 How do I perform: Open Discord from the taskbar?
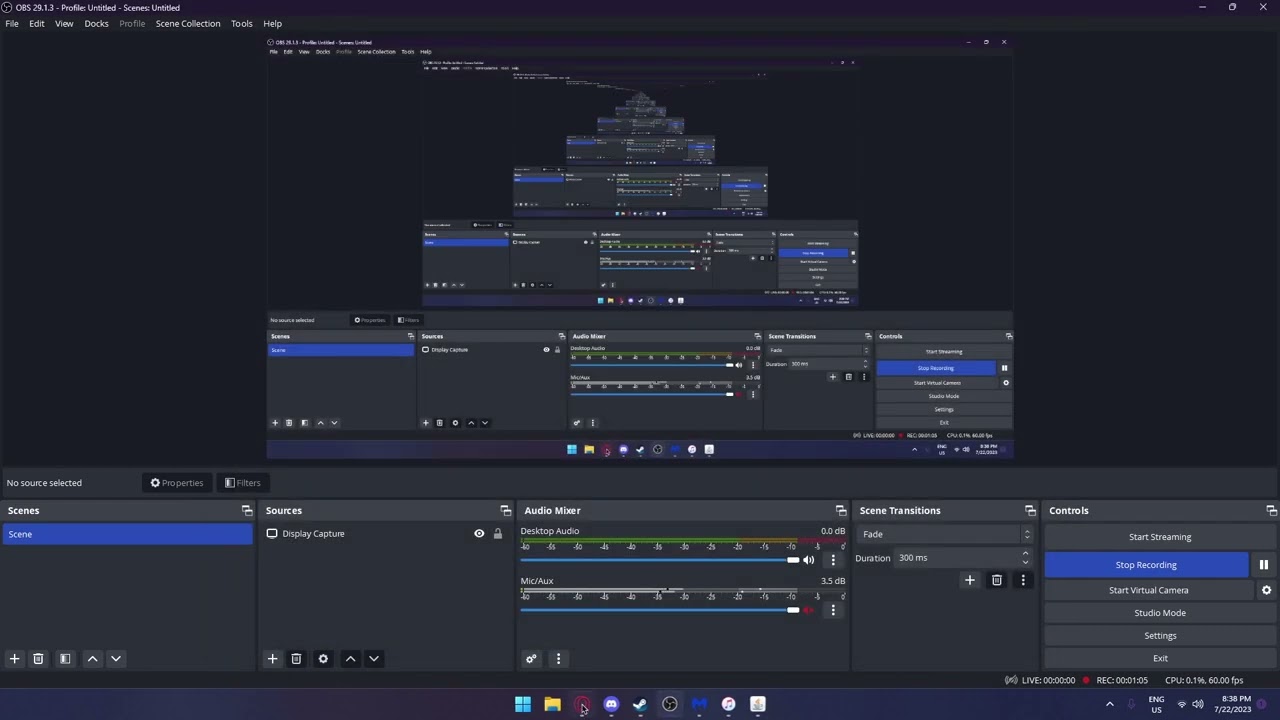click(x=611, y=705)
